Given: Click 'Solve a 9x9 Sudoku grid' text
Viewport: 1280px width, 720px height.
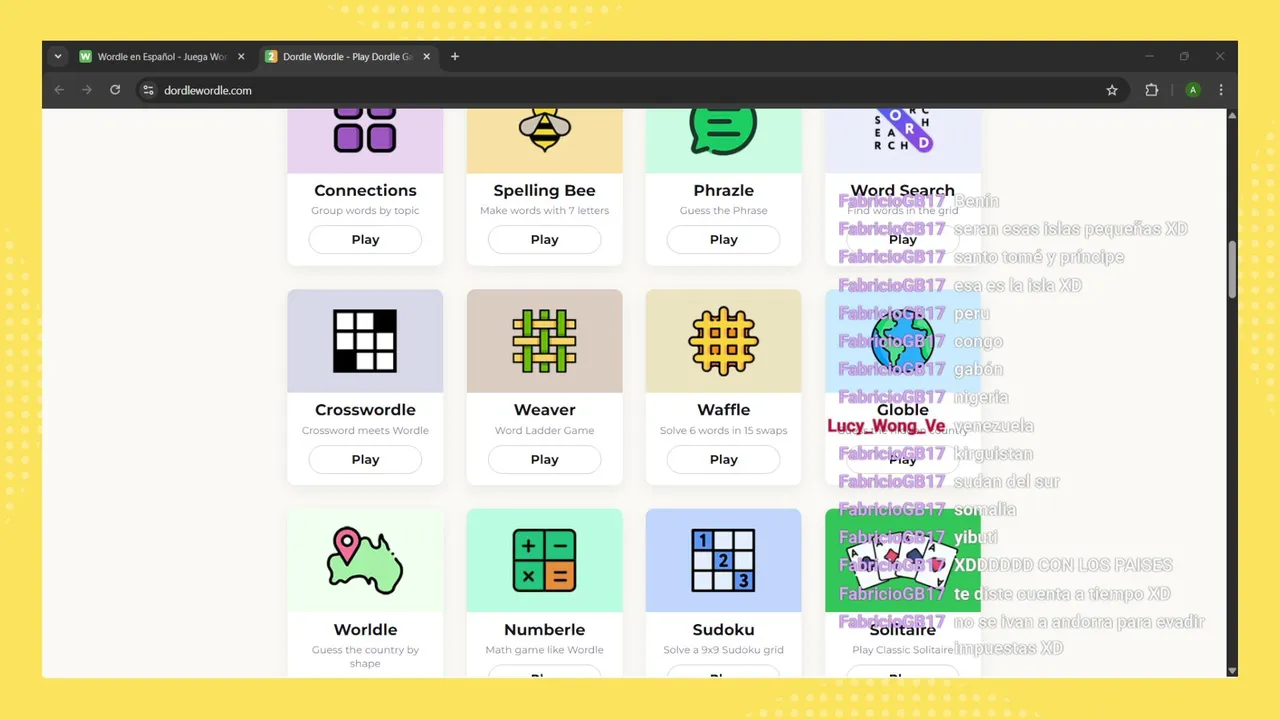Looking at the screenshot, I should (x=724, y=650).
